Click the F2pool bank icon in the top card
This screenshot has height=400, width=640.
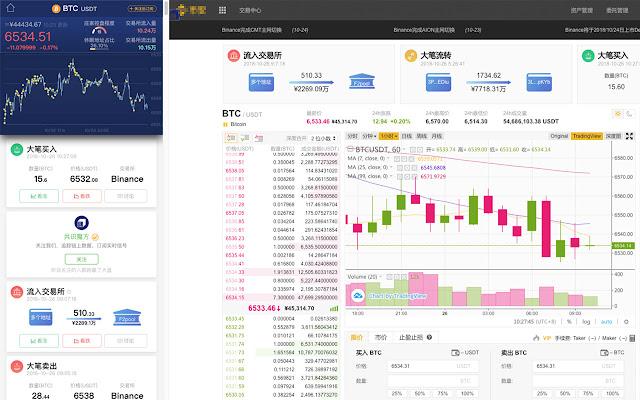[362, 82]
